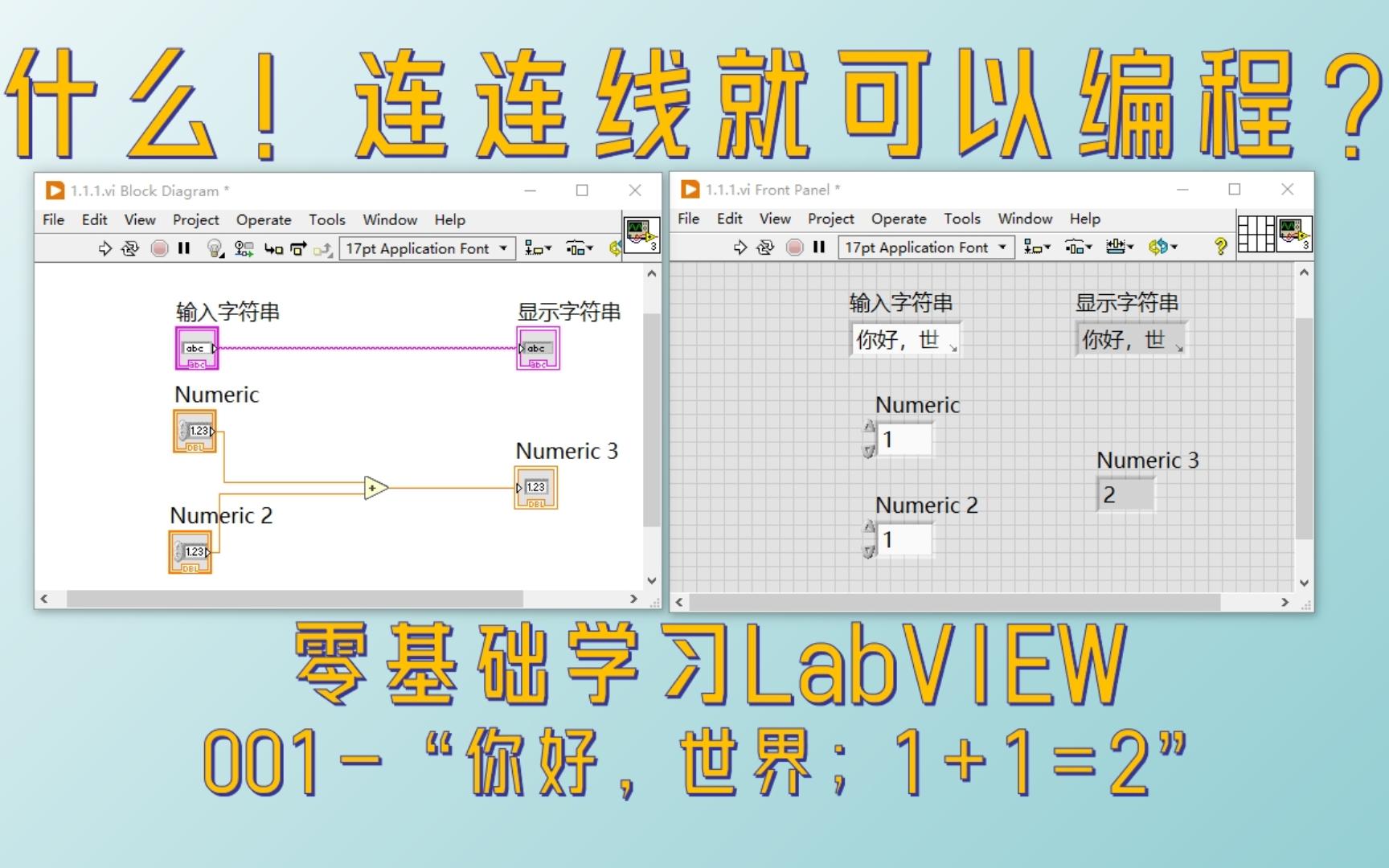Select the 显示字符串 string indicator terminal
The image size is (1389, 868).
(538, 348)
